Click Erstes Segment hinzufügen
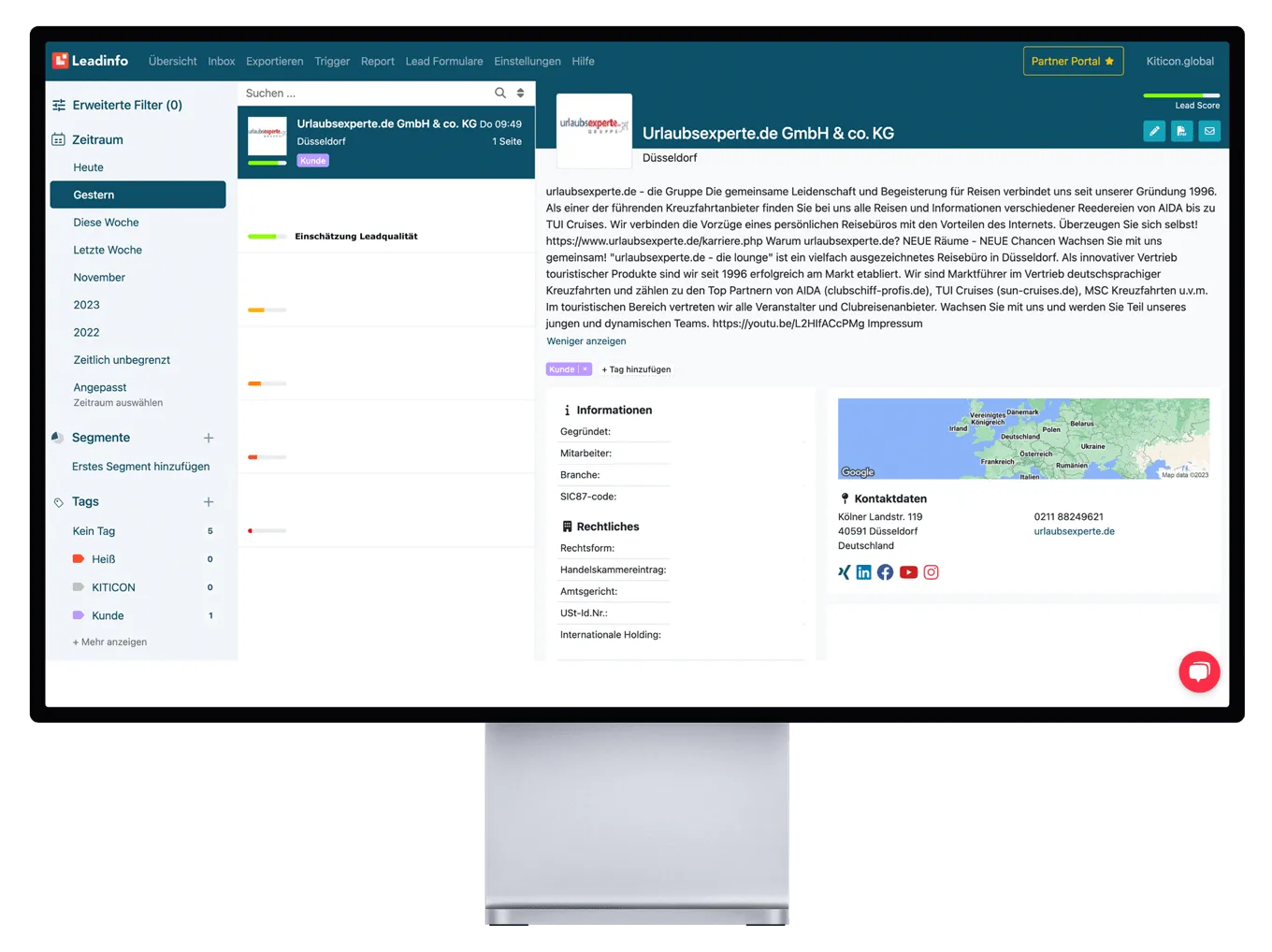Image resolution: width=1272 pixels, height=952 pixels. 140,466
